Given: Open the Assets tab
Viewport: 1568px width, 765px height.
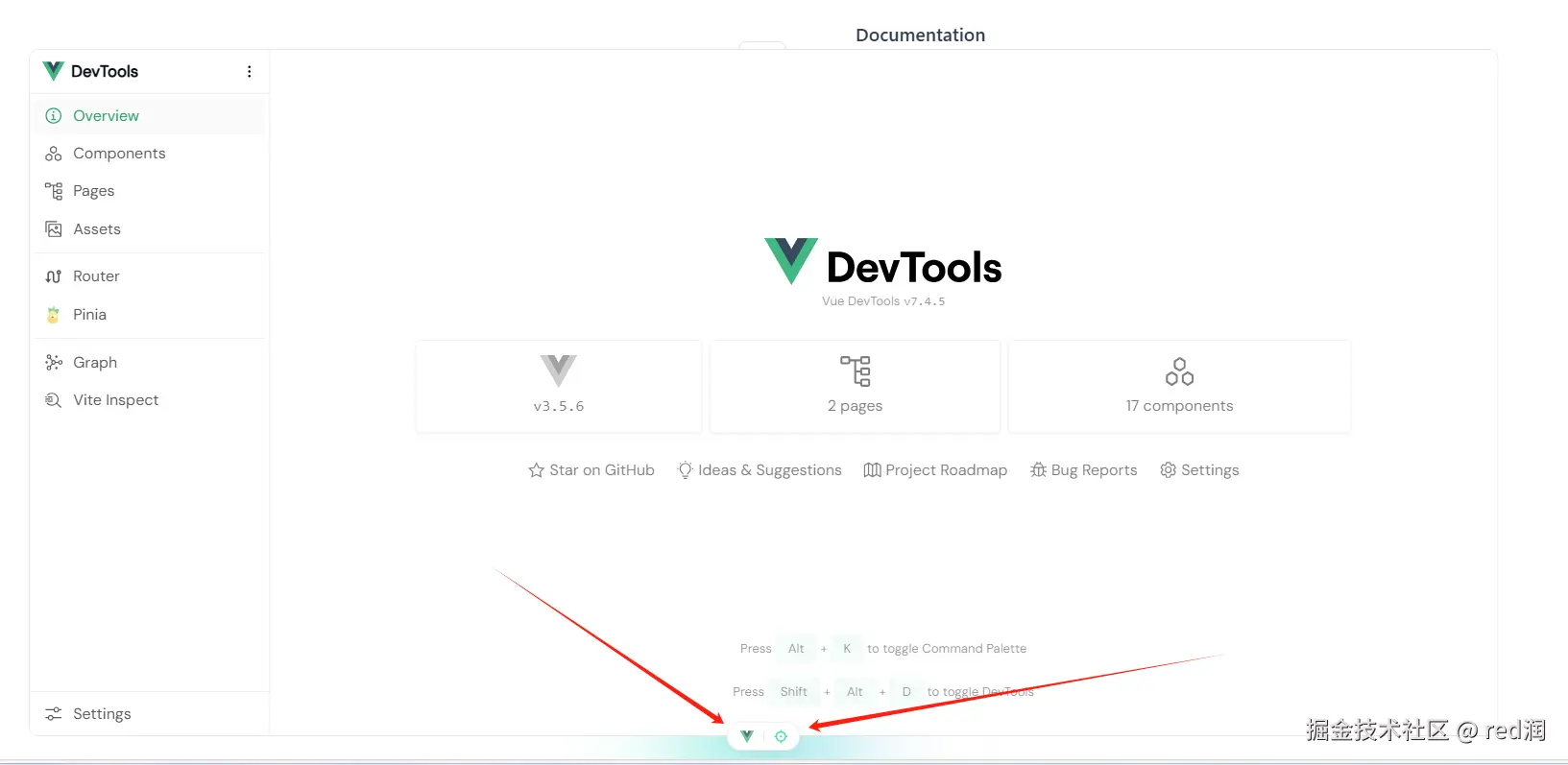Looking at the screenshot, I should click(150, 229).
